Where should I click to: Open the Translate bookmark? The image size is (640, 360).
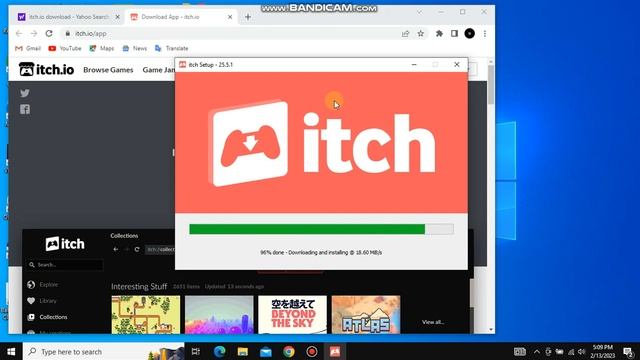[x=171, y=48]
